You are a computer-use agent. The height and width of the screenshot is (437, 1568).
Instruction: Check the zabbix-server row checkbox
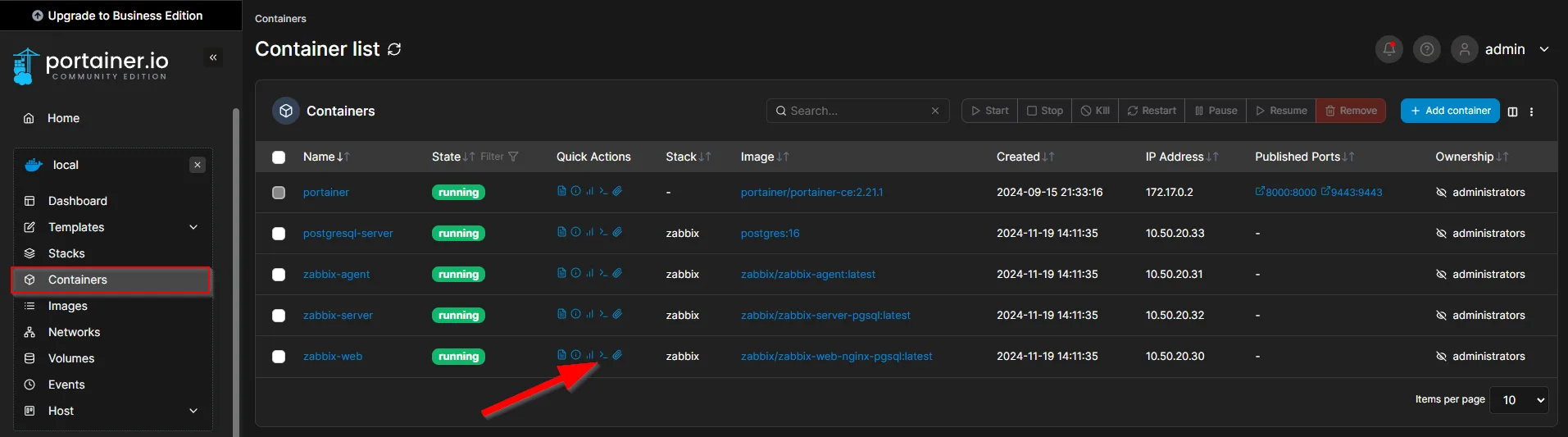(279, 316)
